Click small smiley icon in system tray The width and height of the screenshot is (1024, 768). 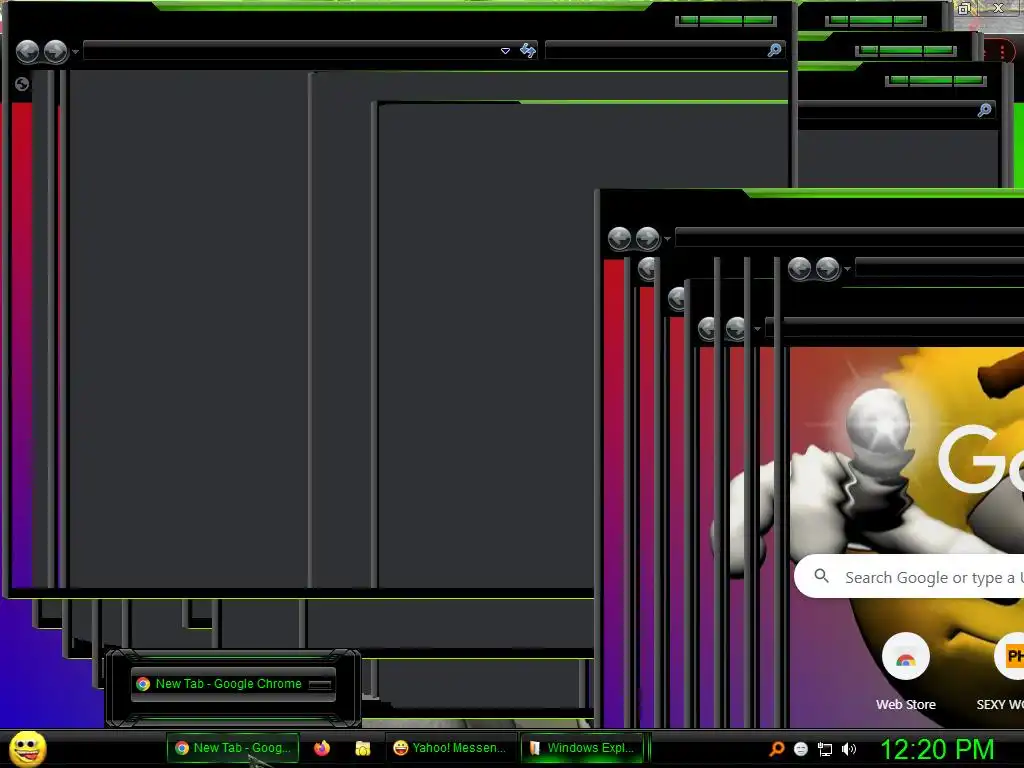[x=801, y=749]
